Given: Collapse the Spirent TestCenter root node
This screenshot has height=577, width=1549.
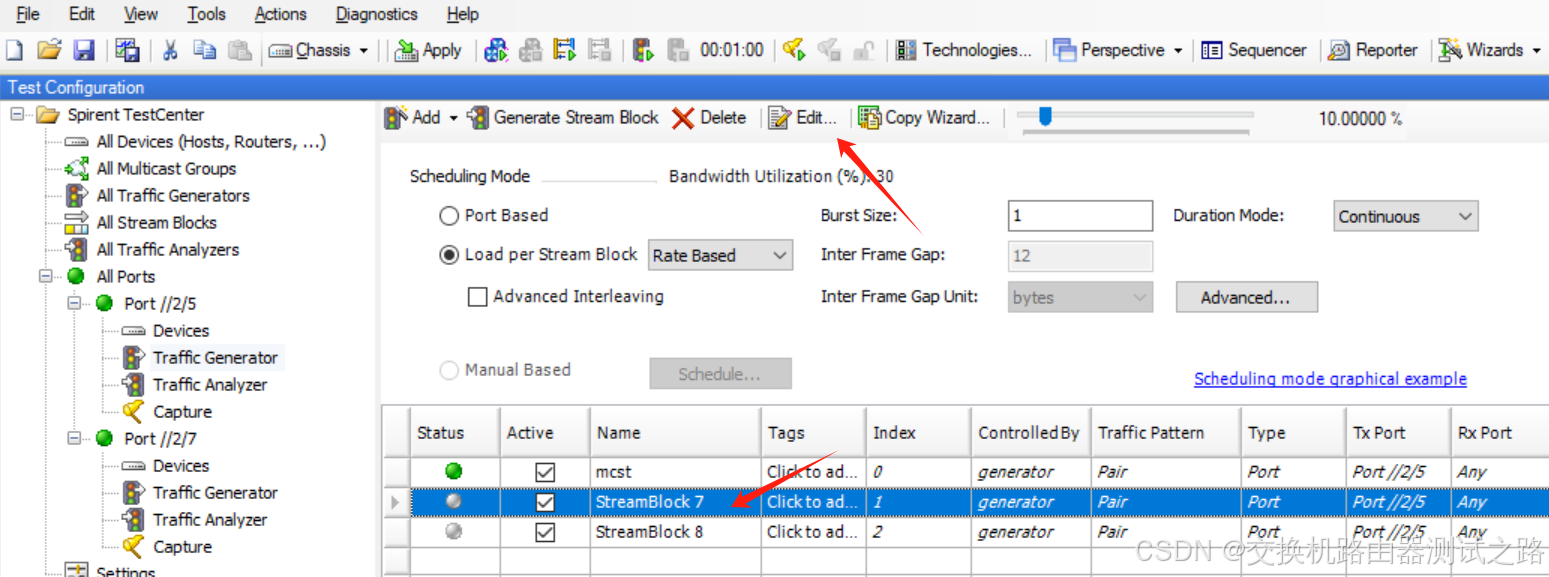Looking at the screenshot, I should click(17, 115).
